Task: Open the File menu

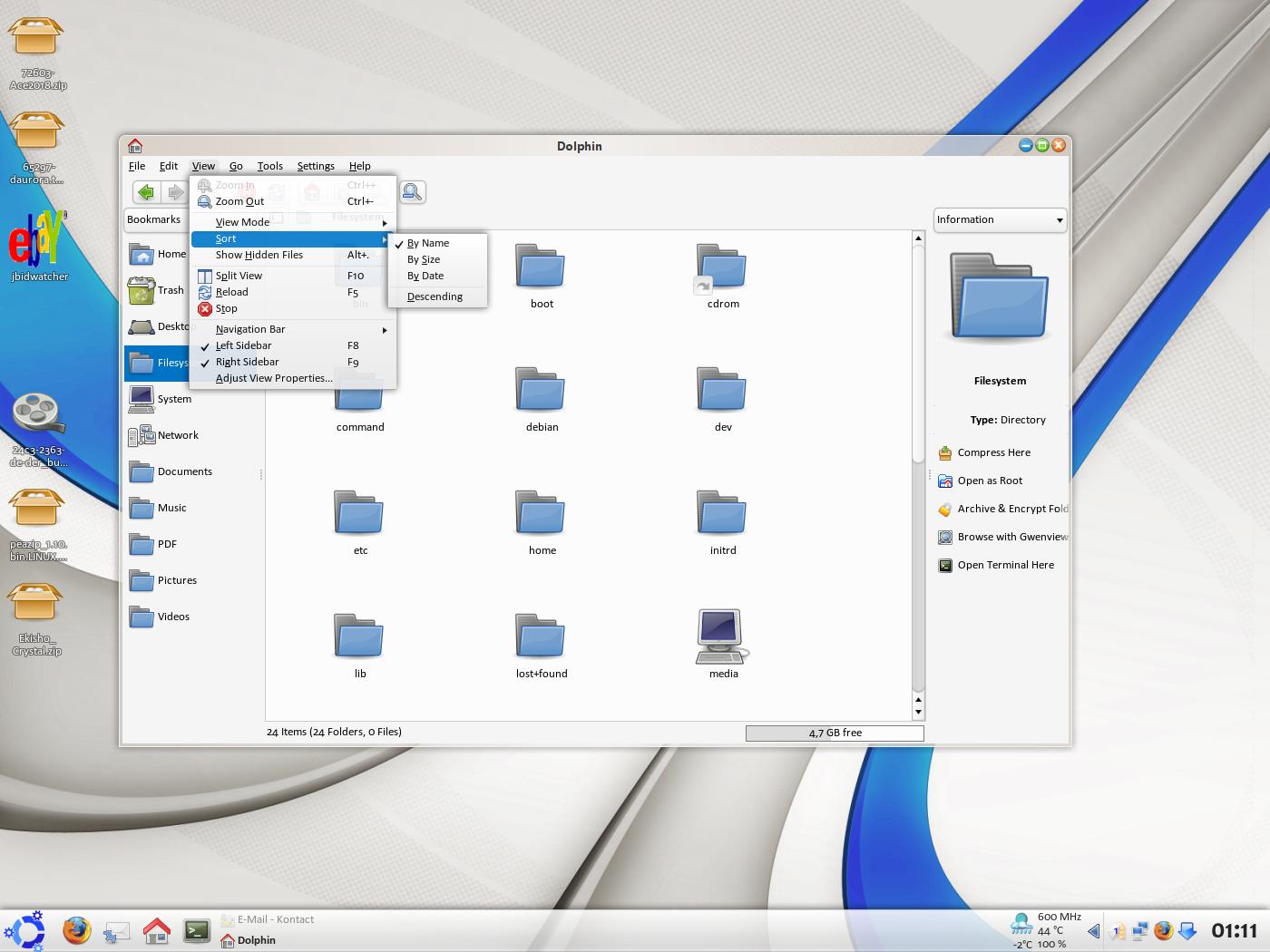Action: (x=137, y=166)
